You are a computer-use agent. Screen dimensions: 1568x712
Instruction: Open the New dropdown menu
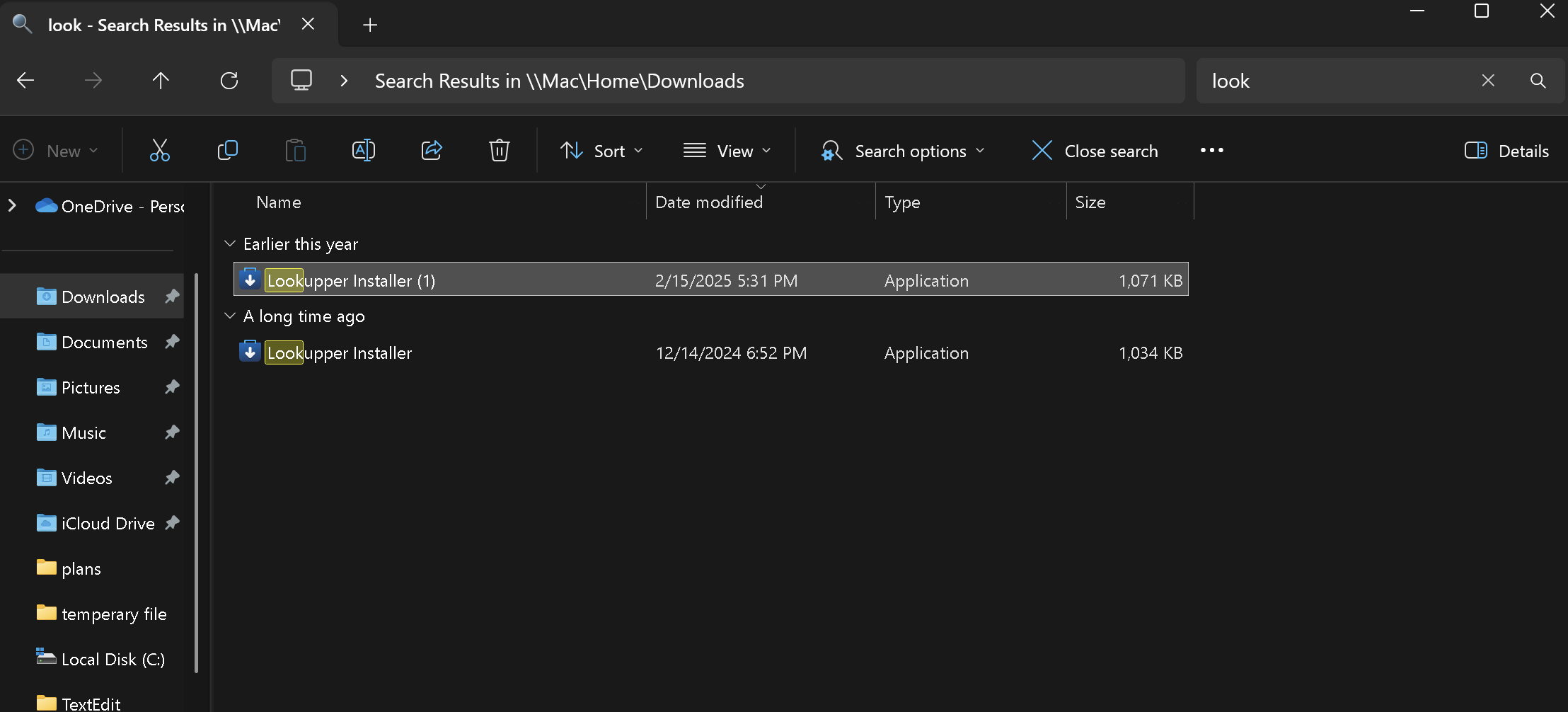(x=56, y=151)
